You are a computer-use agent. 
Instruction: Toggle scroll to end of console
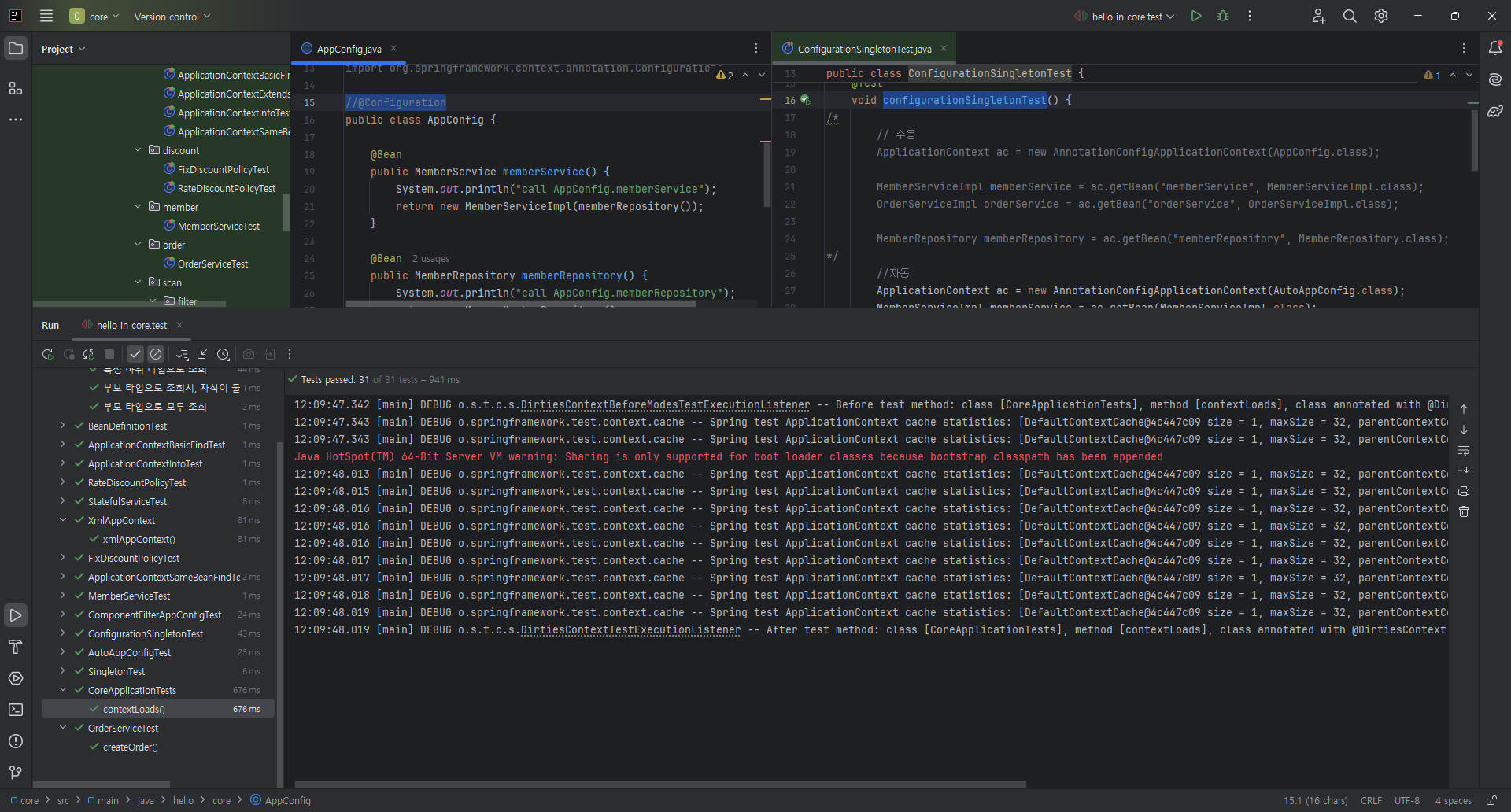coord(1464,471)
